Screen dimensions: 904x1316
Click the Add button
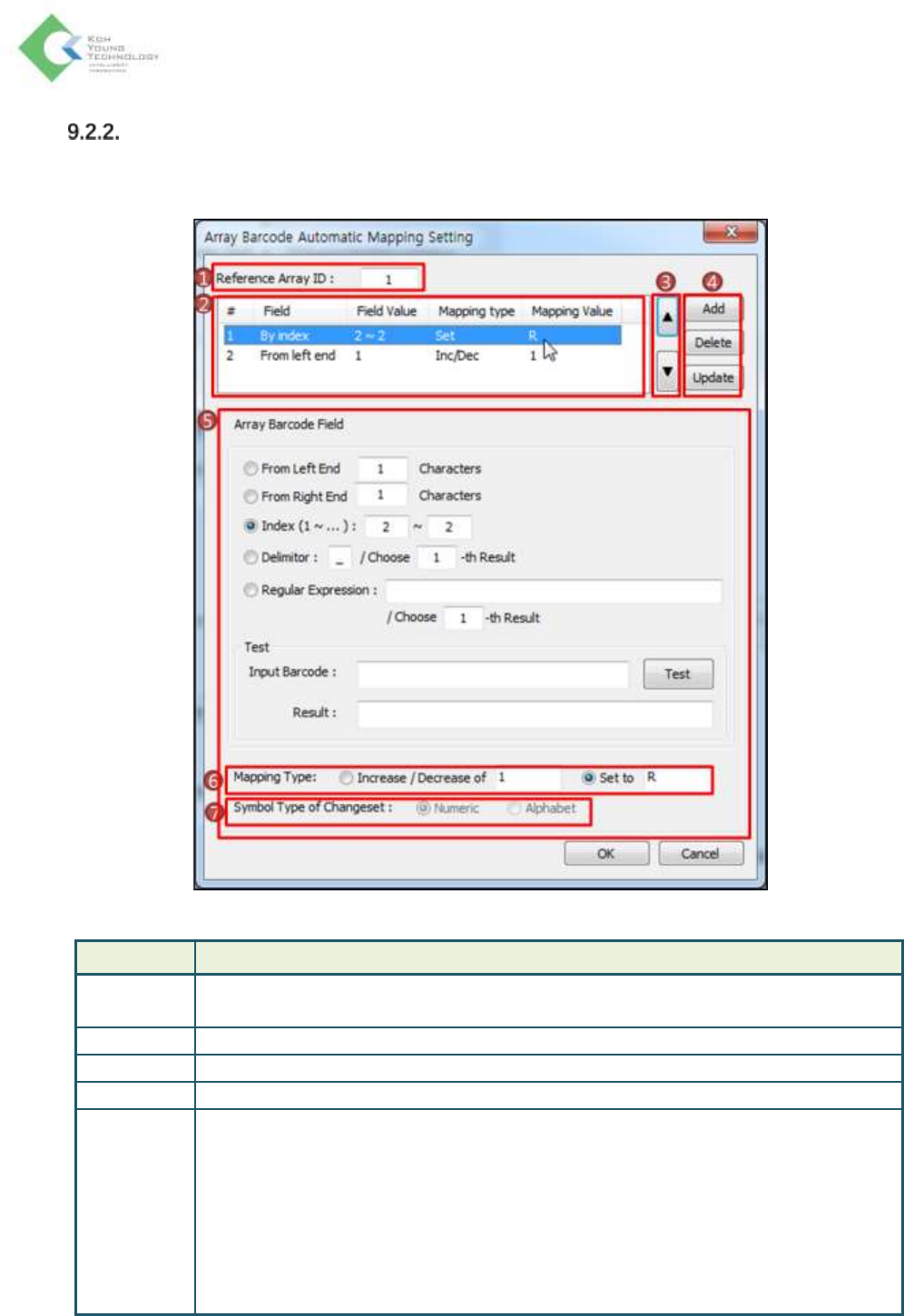(712, 309)
